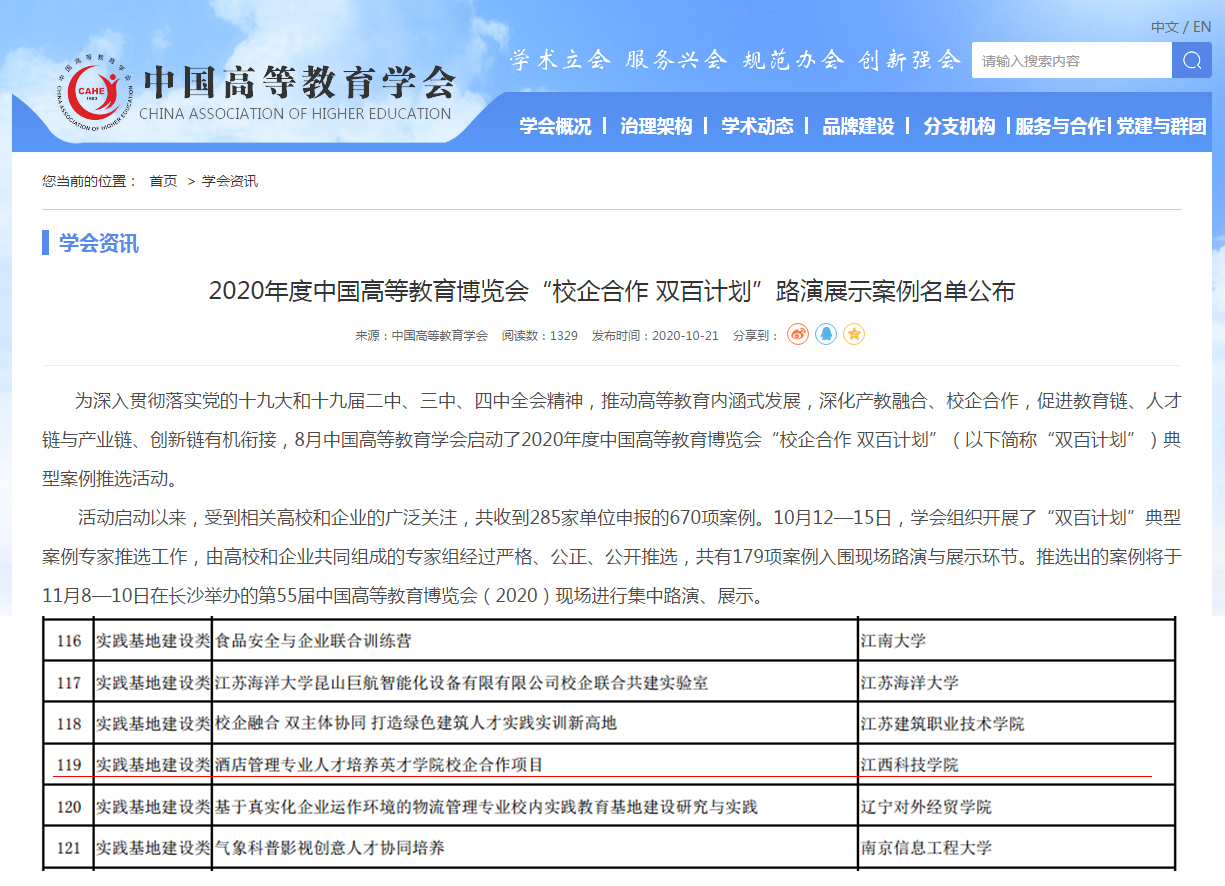Click 实践基地建设类 in row 121

point(153,848)
